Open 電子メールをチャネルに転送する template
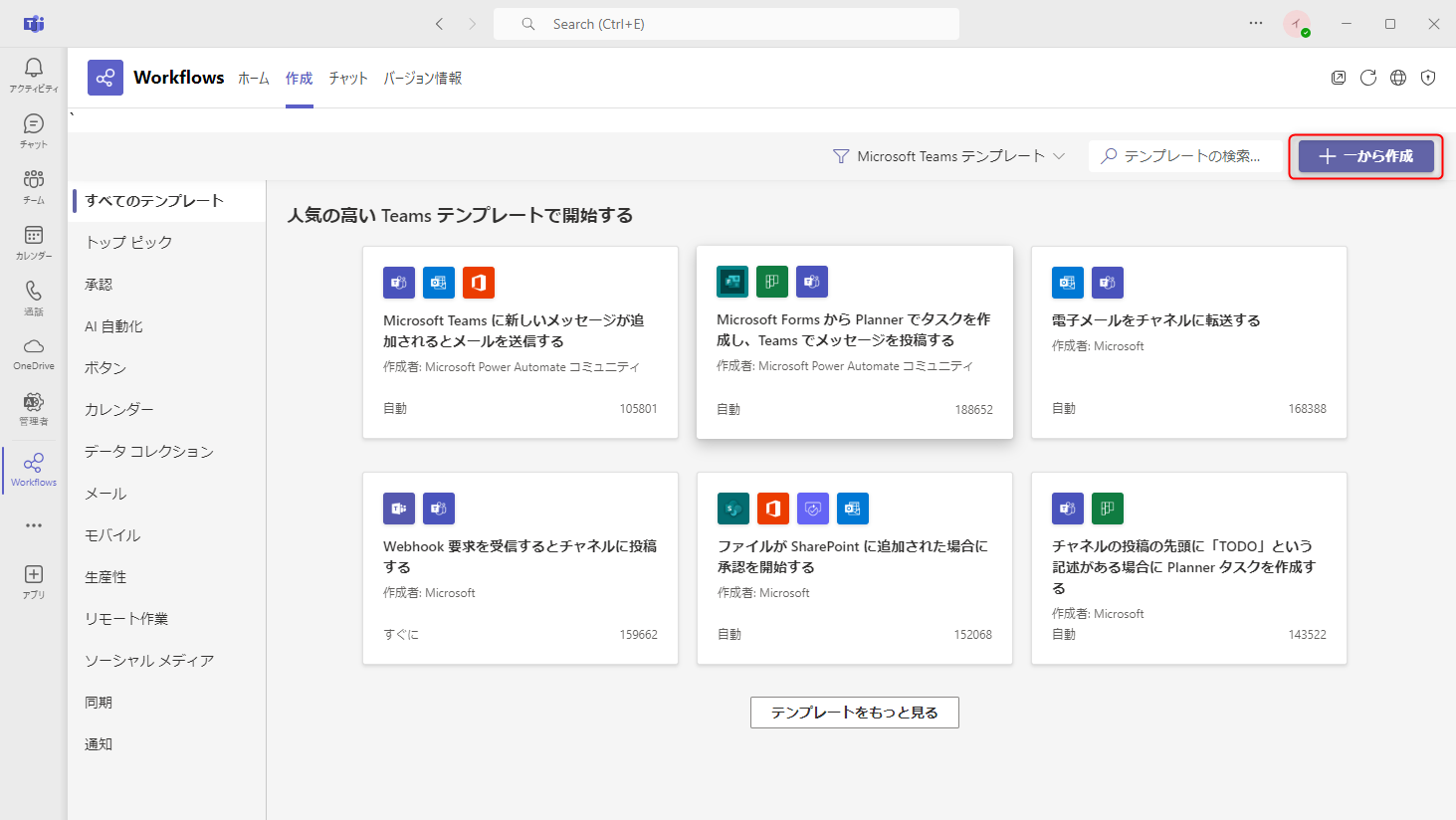 point(1189,342)
